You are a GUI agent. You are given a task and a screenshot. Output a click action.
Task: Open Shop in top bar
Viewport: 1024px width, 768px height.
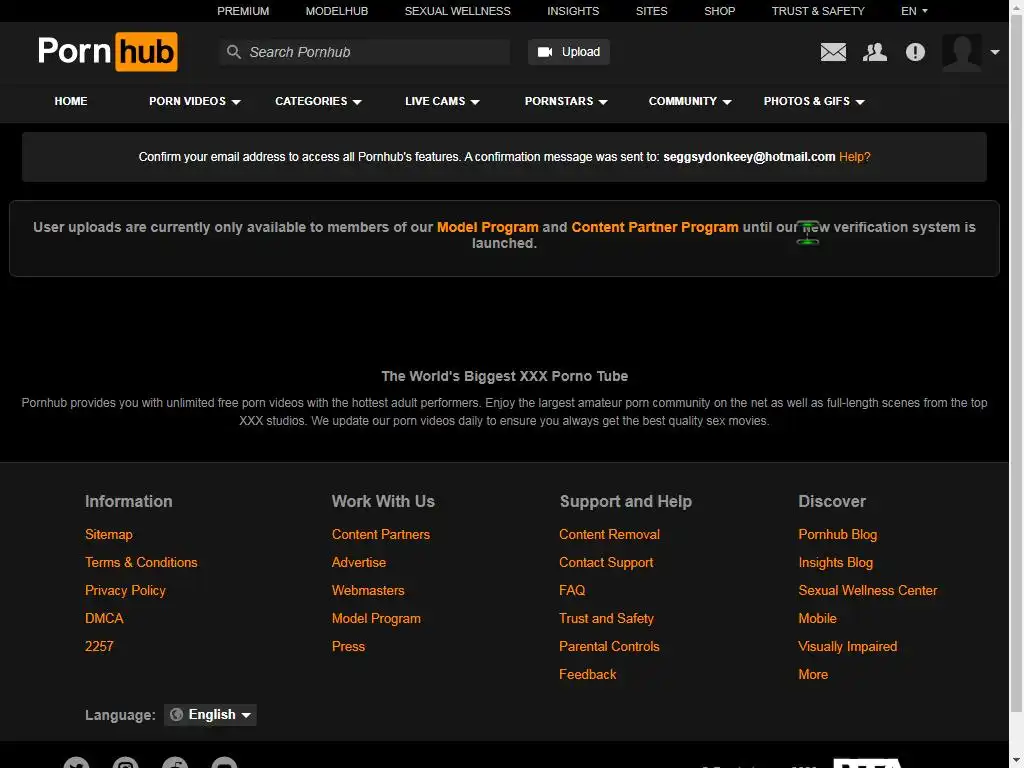(x=720, y=11)
